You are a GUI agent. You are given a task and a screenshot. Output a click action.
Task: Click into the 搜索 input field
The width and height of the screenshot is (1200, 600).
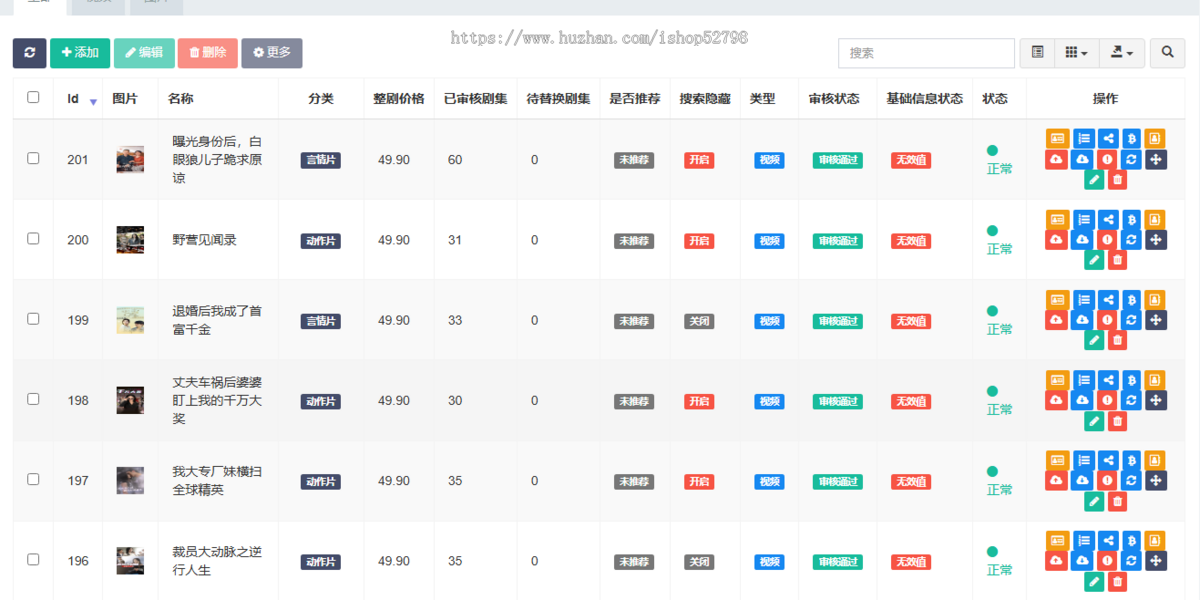926,53
